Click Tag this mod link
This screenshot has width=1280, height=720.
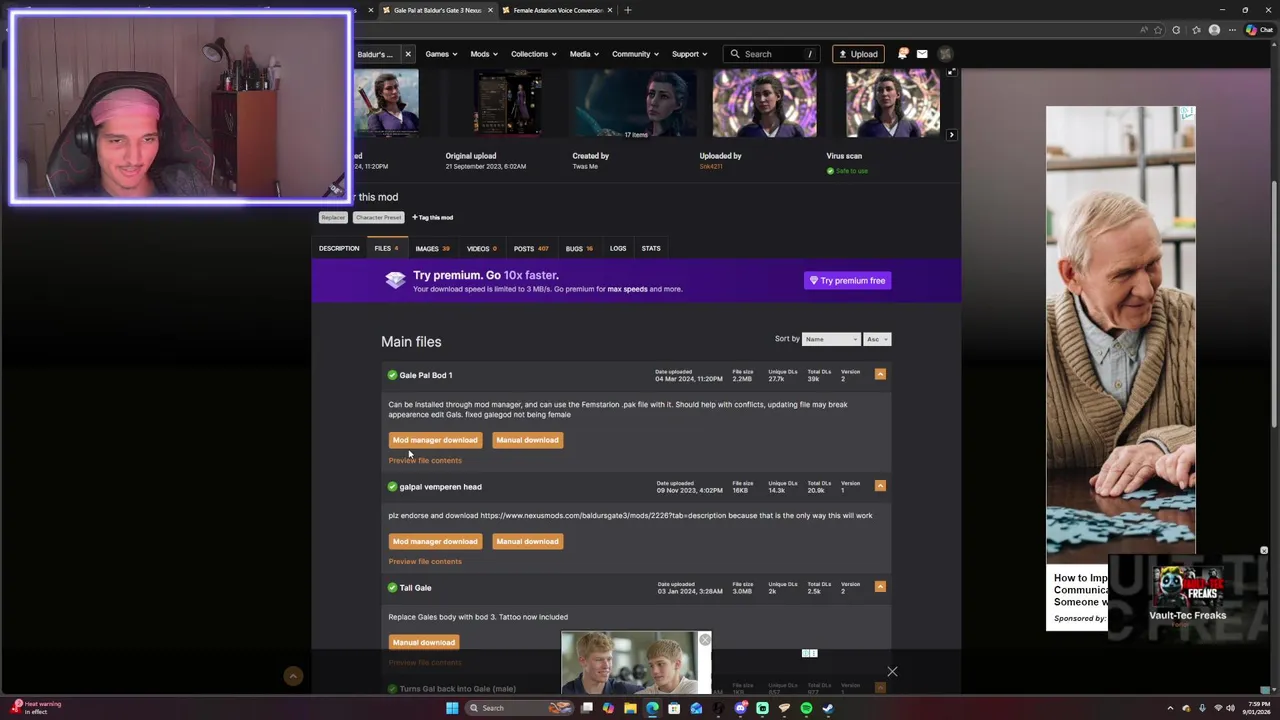pos(432,217)
